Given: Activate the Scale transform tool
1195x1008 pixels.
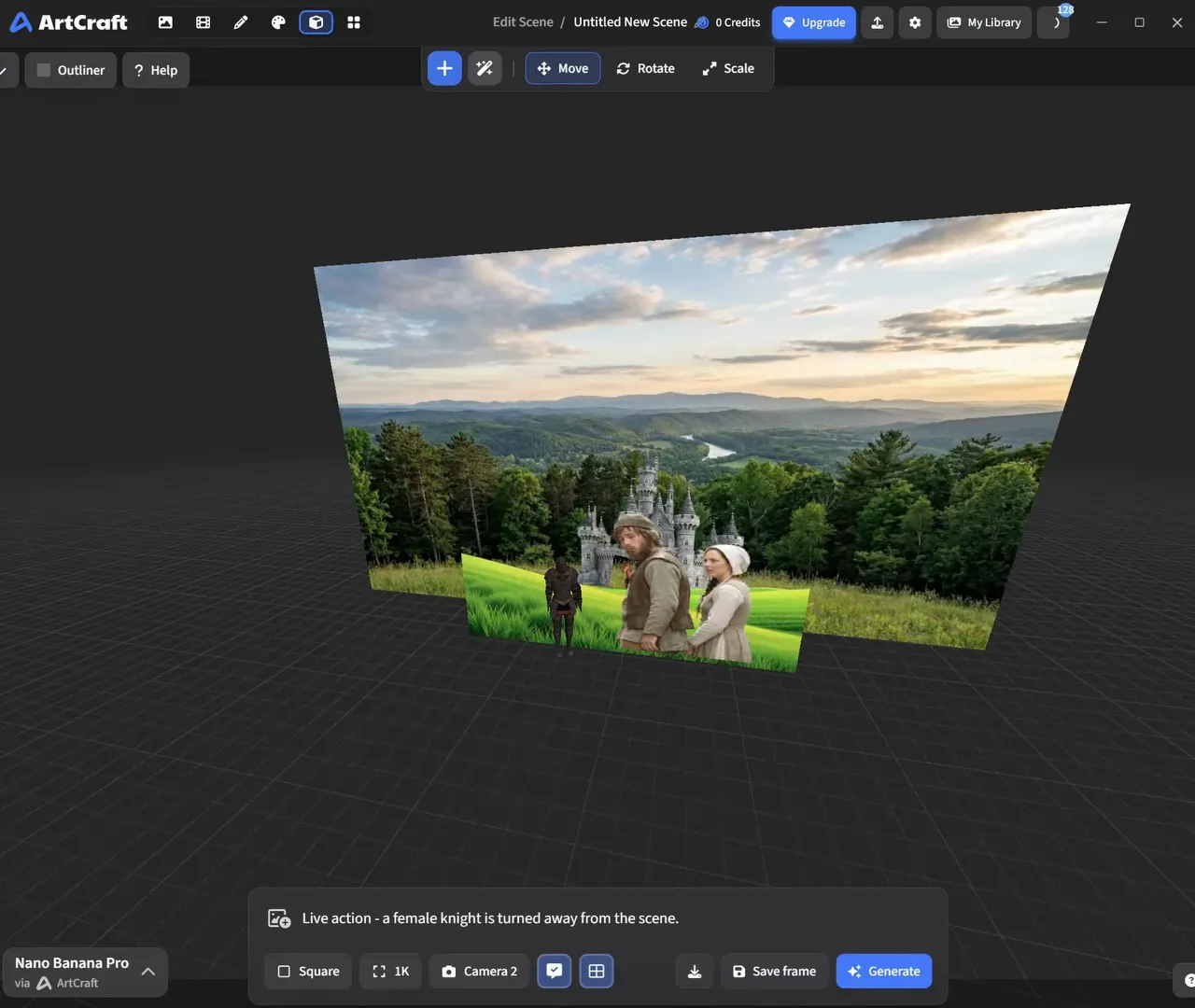Looking at the screenshot, I should tap(728, 68).
